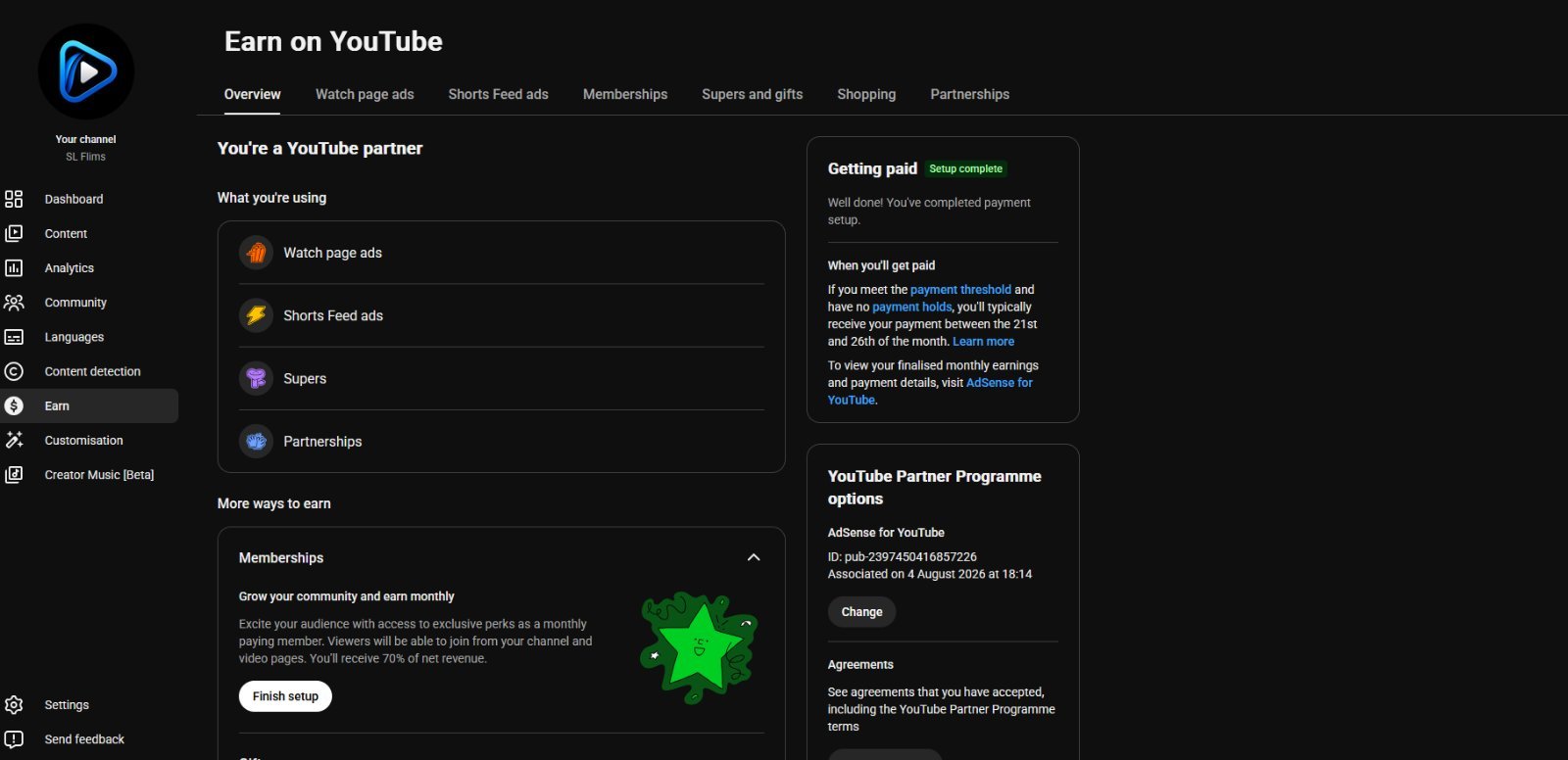This screenshot has width=1568, height=760.
Task: Click 'Associated on 4 August 2026' text
Action: [x=929, y=574]
